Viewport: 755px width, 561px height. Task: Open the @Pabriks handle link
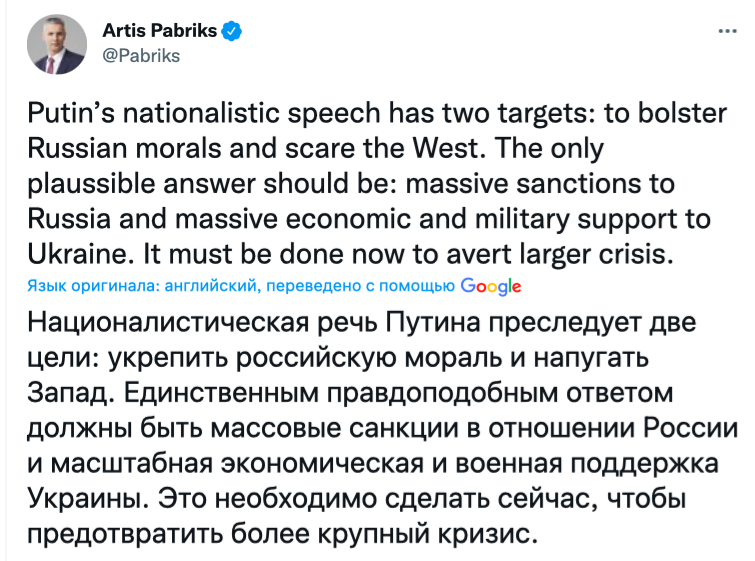coord(141,56)
